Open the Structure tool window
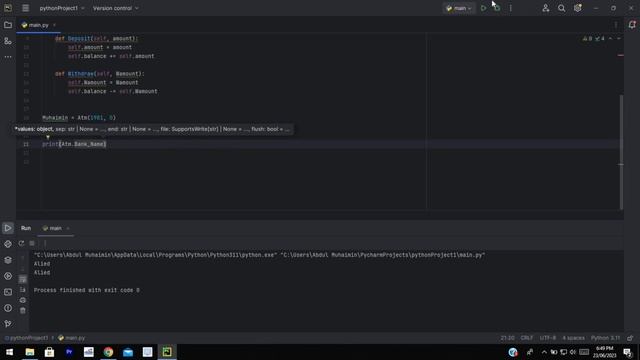The image size is (640, 360). pyautogui.click(x=8, y=41)
